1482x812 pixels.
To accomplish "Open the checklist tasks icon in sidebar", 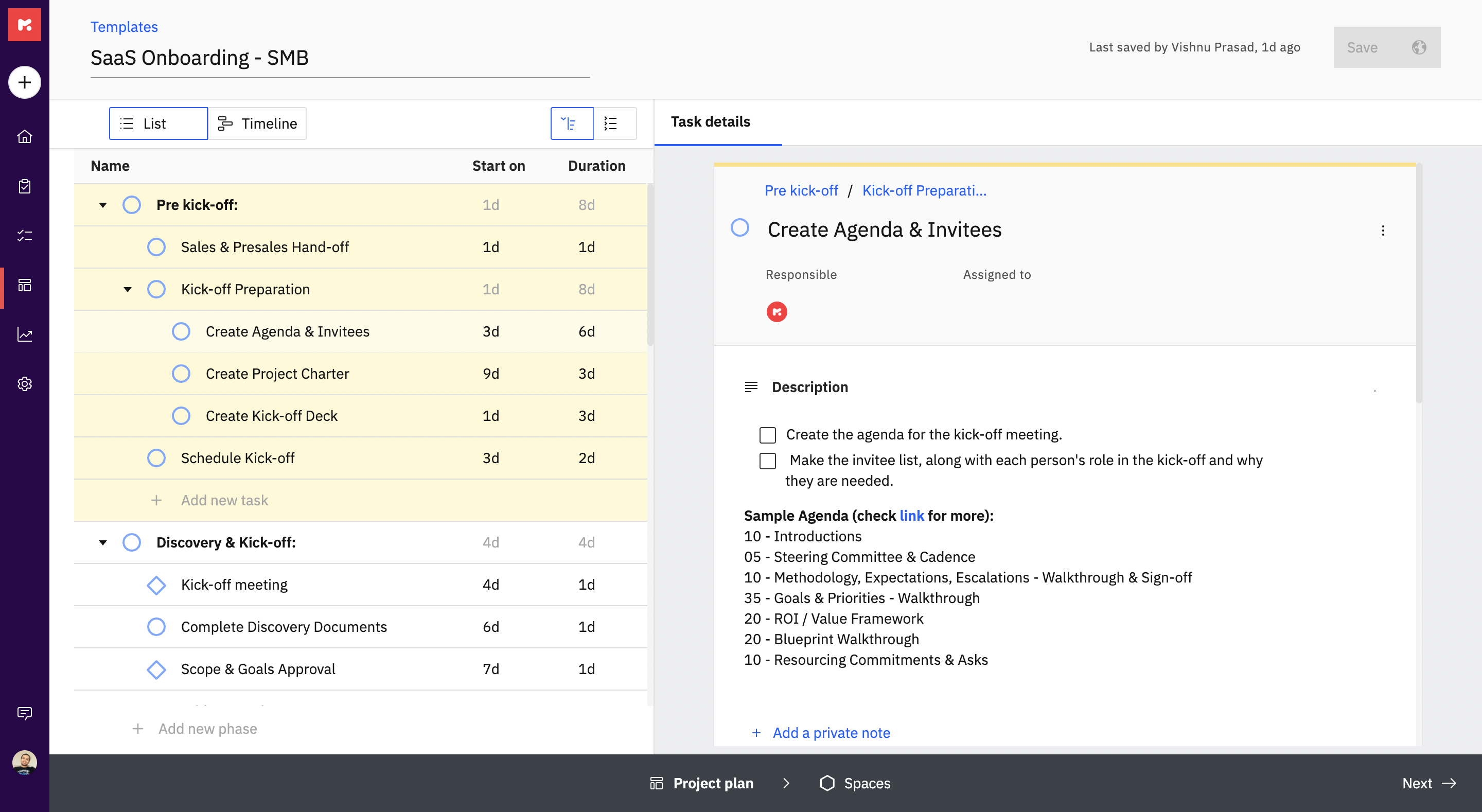I will coord(24,235).
